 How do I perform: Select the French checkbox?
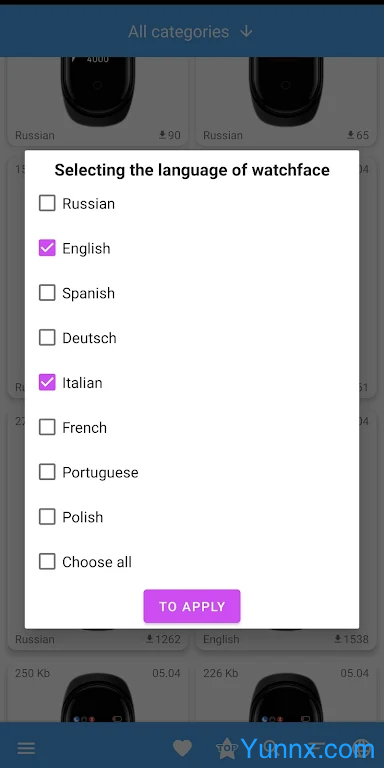pos(47,428)
